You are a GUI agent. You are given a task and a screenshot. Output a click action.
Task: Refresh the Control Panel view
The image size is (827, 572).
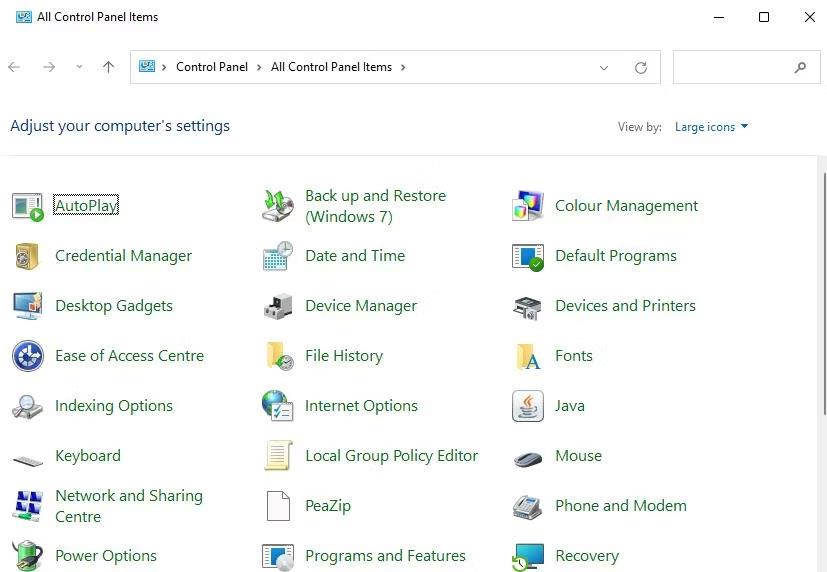(x=641, y=67)
